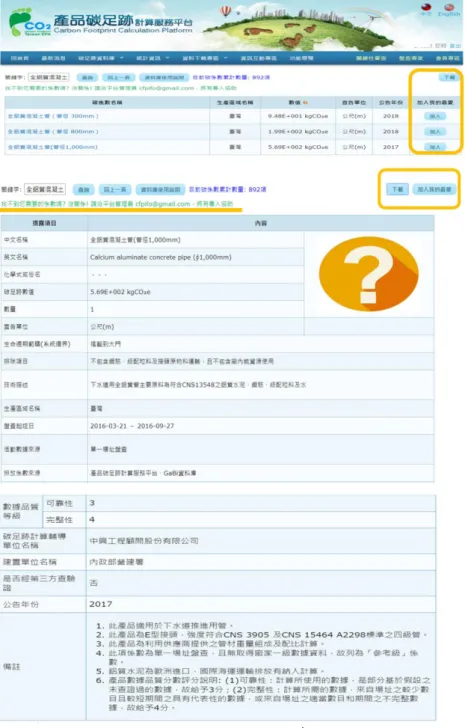Click the lower 回上一頁 back button
Image resolution: width=465 pixels, height=728 pixels.
115,189
